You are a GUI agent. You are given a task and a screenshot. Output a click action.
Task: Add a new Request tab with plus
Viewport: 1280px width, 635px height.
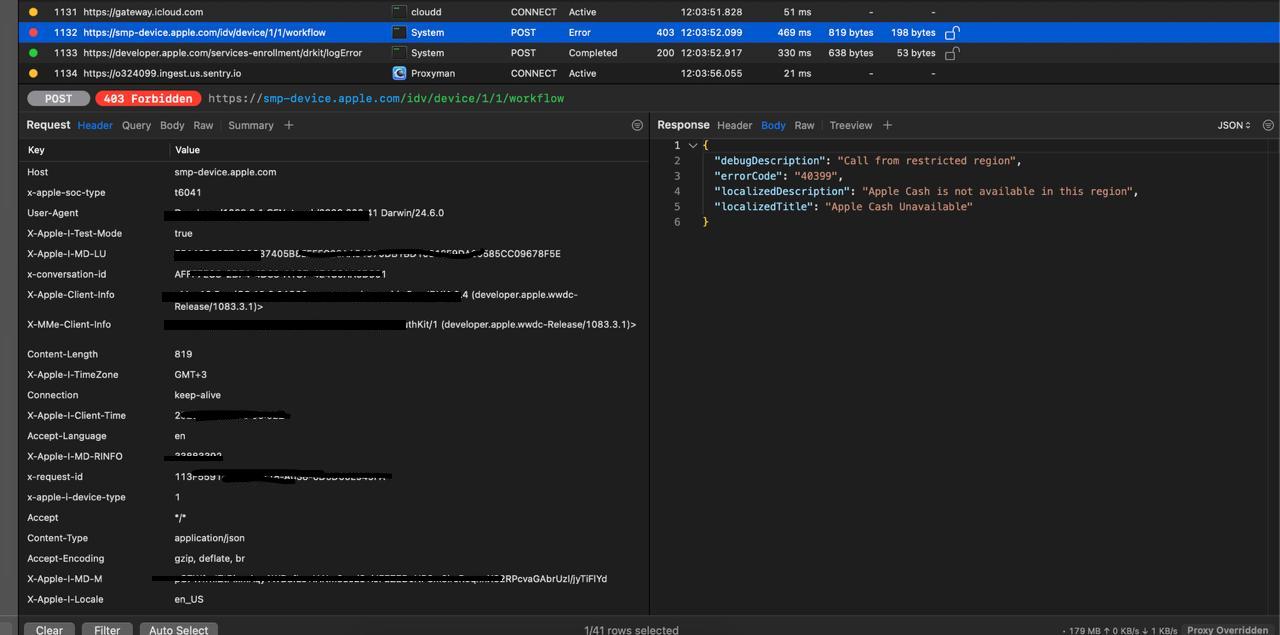coord(289,125)
